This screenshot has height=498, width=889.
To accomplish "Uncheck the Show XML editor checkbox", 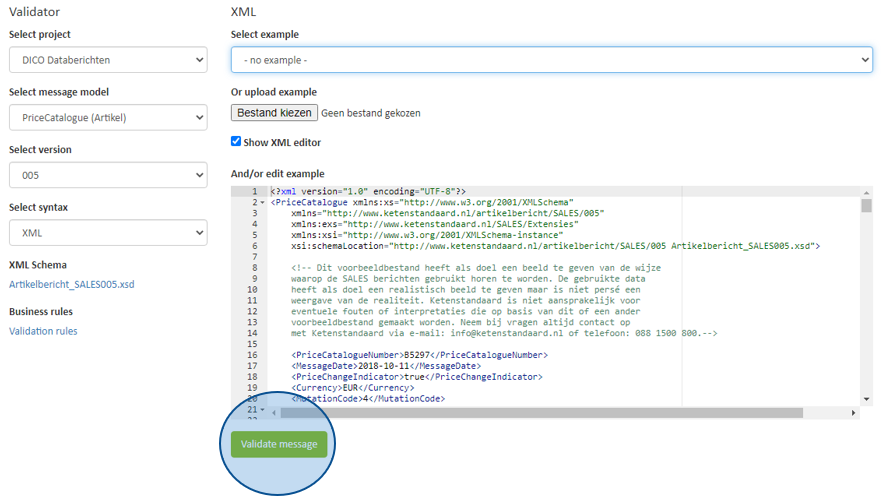I will point(236,141).
